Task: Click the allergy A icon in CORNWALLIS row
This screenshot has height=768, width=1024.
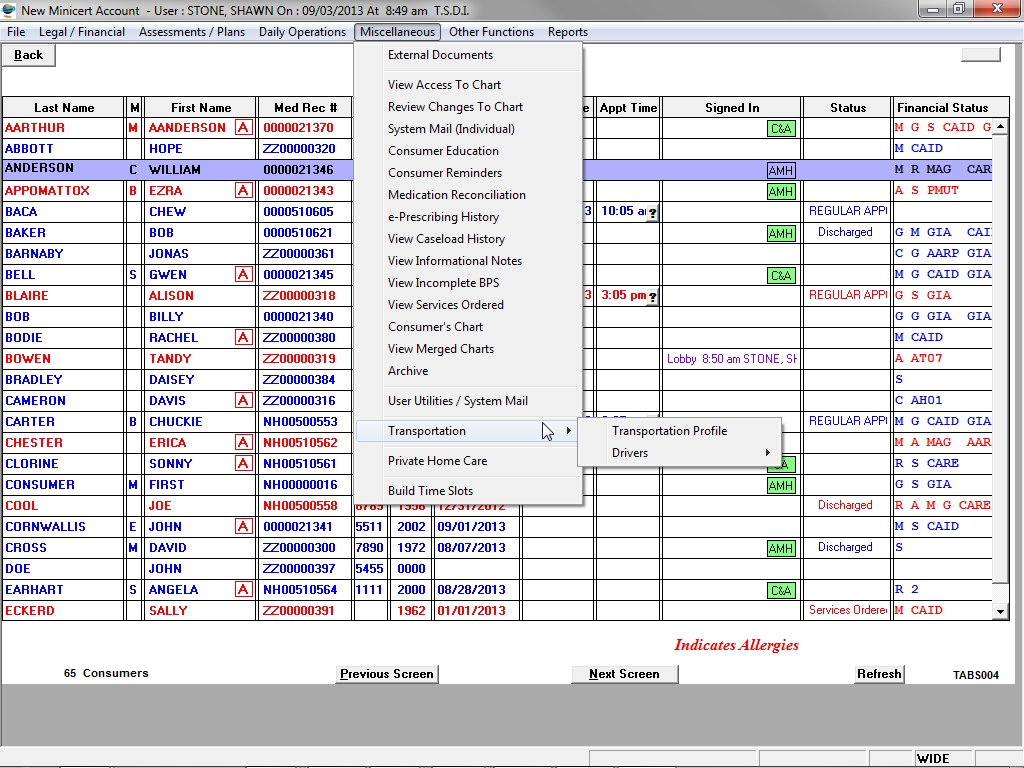Action: (244, 526)
